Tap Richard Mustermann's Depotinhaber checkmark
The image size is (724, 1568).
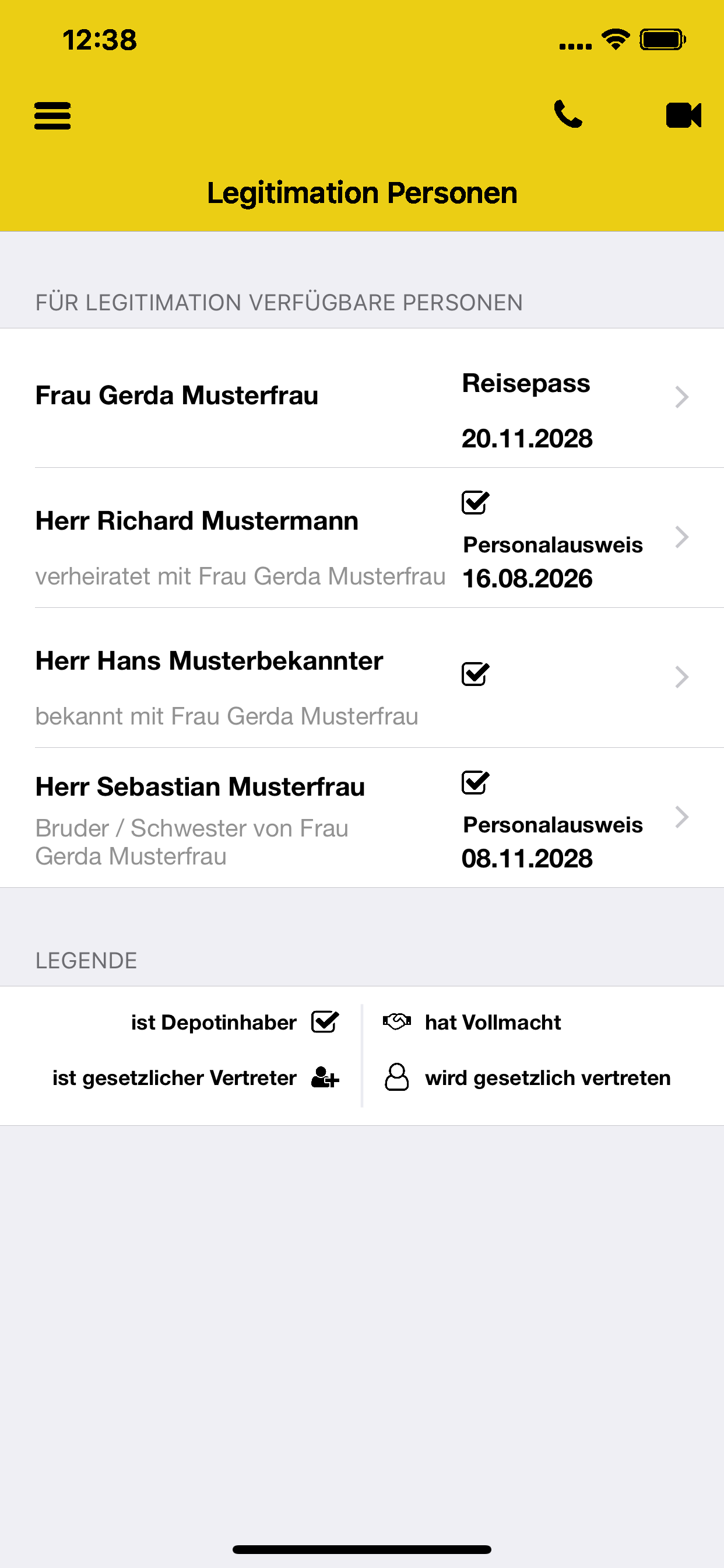[475, 502]
